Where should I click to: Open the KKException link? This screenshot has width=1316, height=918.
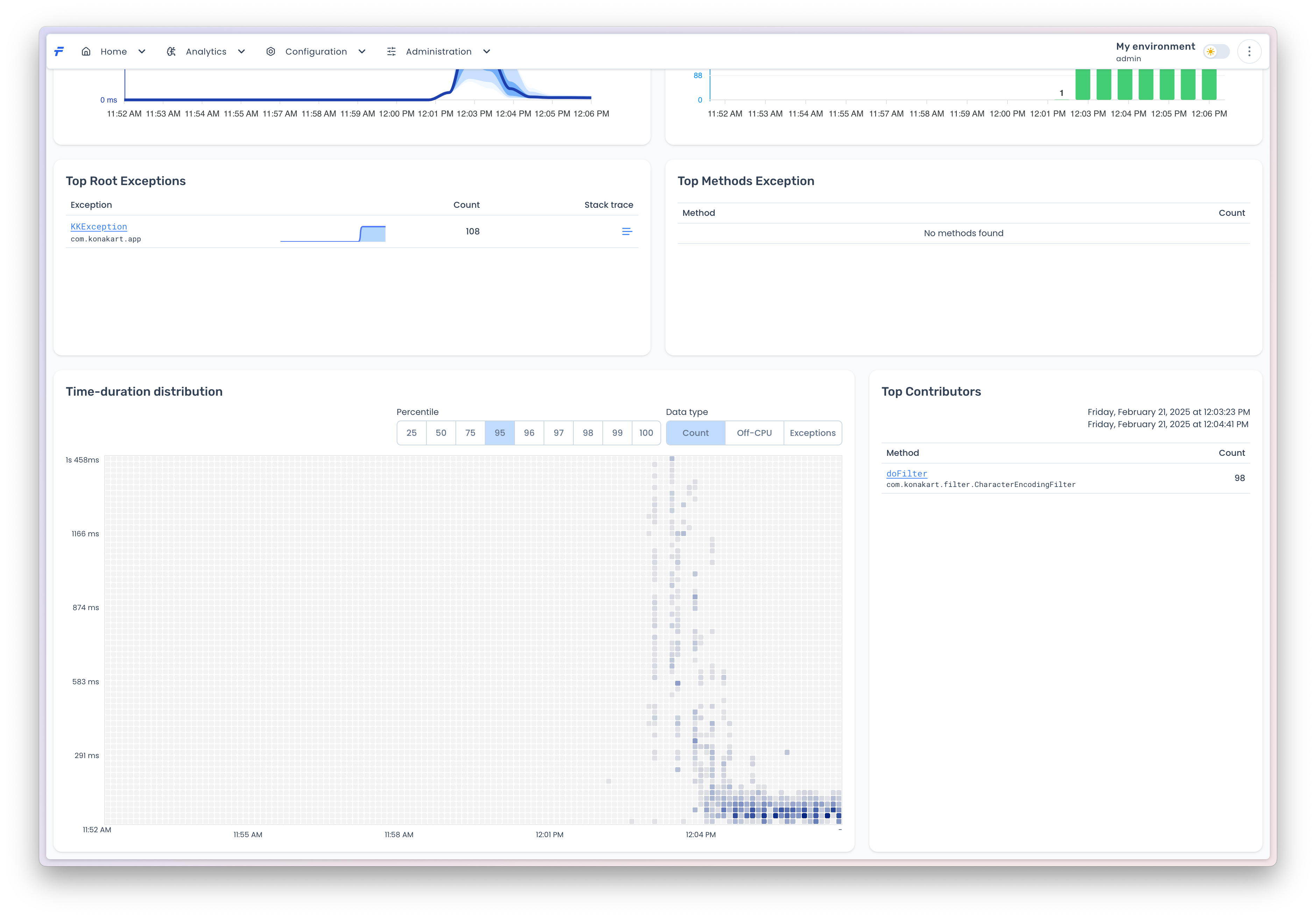click(x=99, y=226)
